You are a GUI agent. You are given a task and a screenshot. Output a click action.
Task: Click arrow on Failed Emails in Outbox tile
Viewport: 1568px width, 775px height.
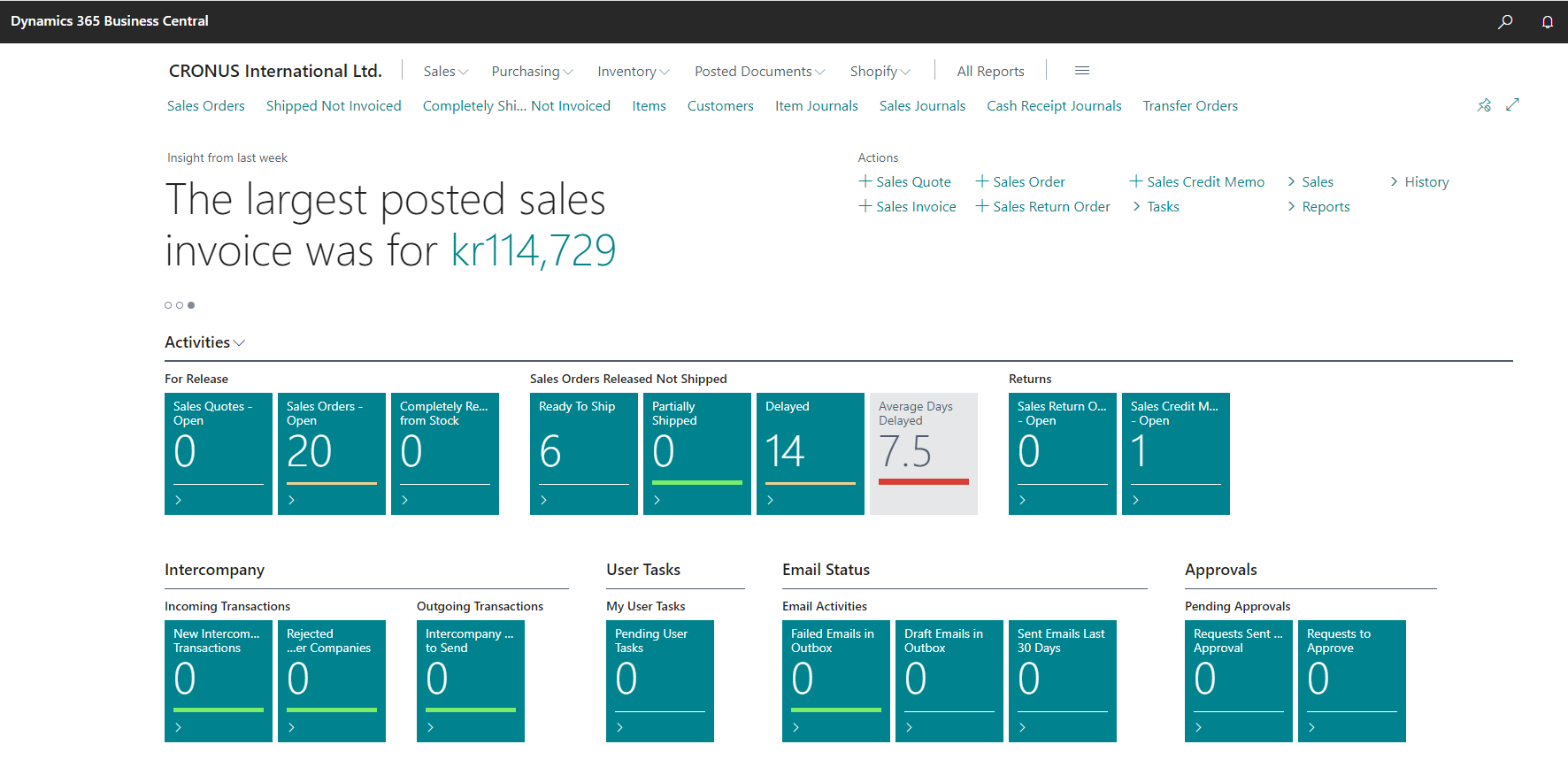pyautogui.click(x=796, y=727)
